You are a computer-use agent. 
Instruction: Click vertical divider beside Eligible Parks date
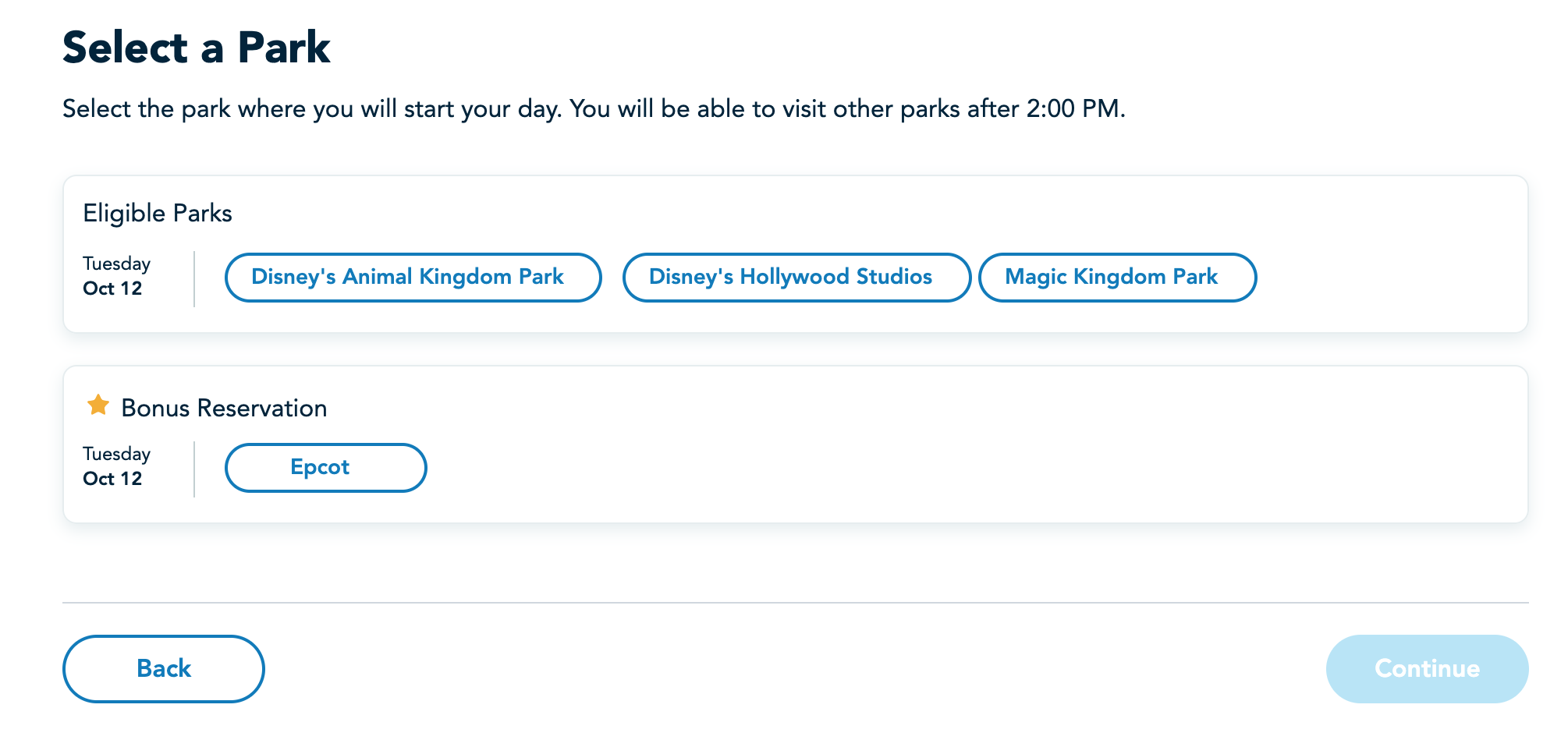pos(194,278)
